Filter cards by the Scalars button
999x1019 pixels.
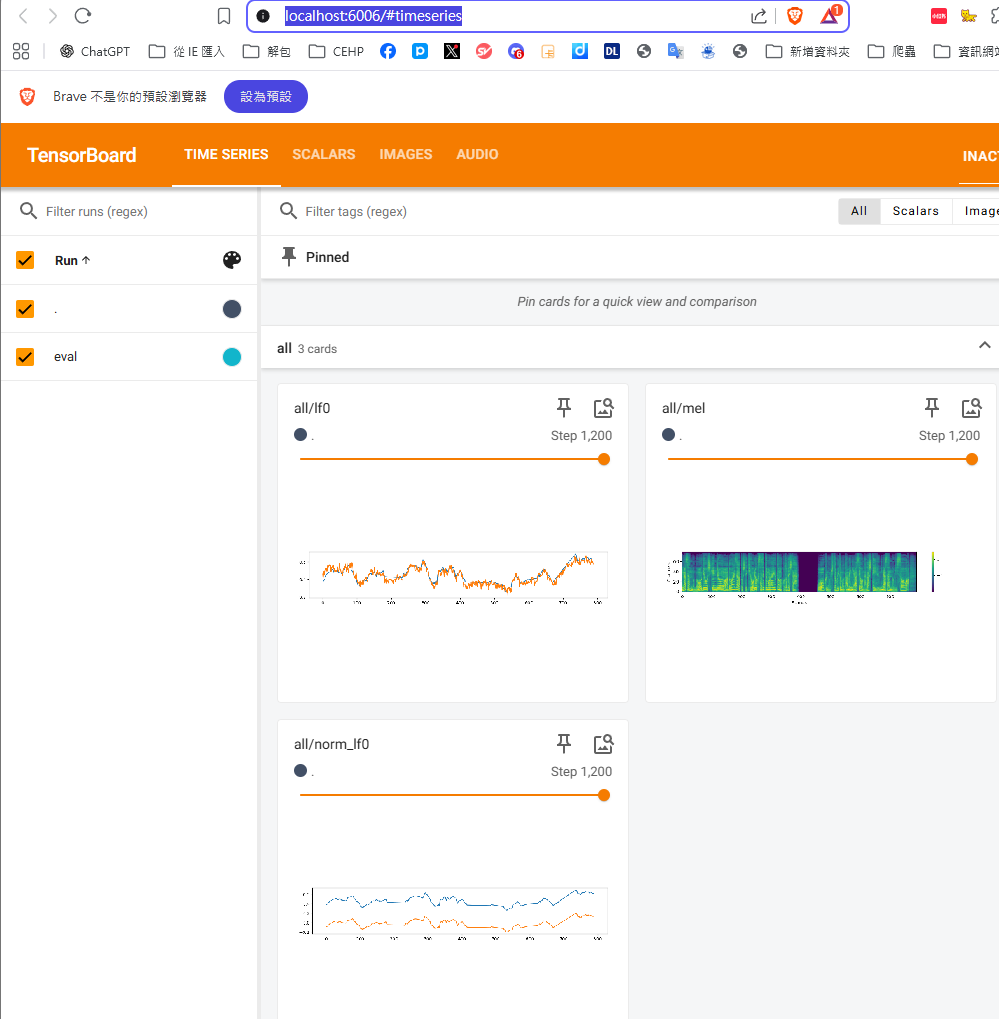click(x=915, y=211)
